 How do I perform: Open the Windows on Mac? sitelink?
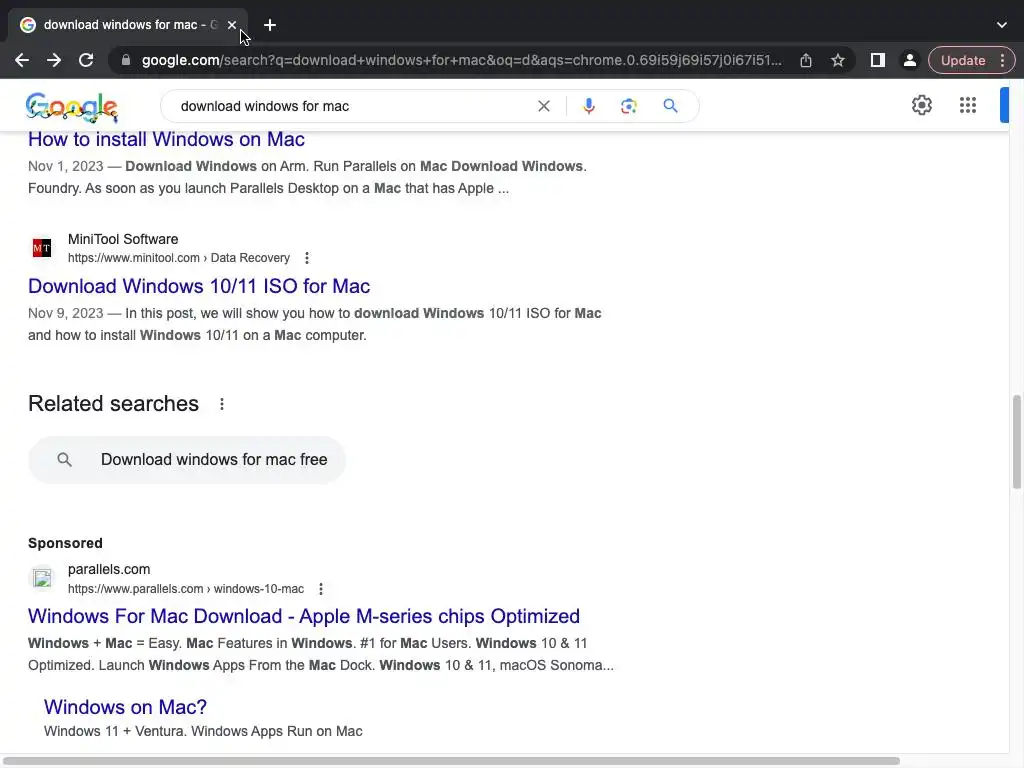[125, 707]
